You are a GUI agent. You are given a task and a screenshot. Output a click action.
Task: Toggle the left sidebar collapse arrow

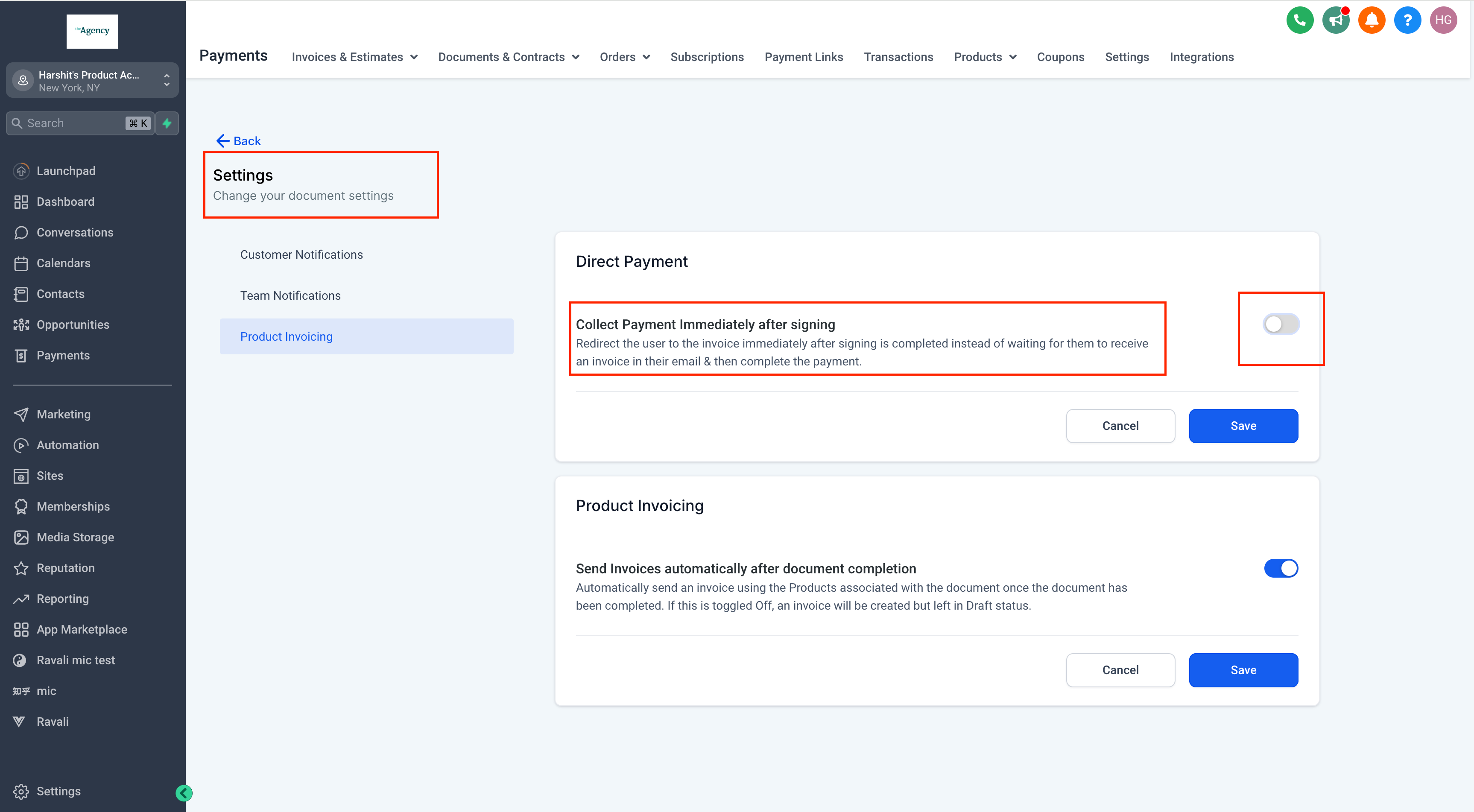[x=184, y=793]
